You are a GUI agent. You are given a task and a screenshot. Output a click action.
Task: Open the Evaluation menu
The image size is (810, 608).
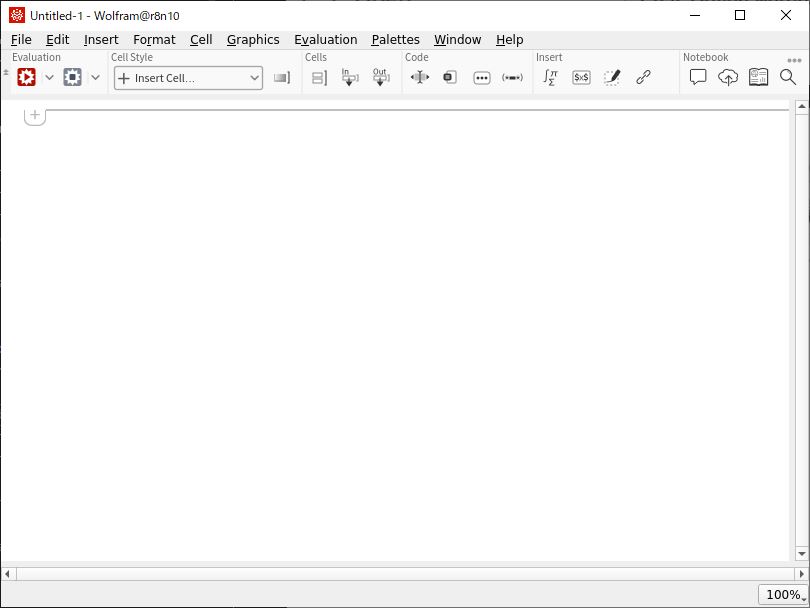coord(325,39)
